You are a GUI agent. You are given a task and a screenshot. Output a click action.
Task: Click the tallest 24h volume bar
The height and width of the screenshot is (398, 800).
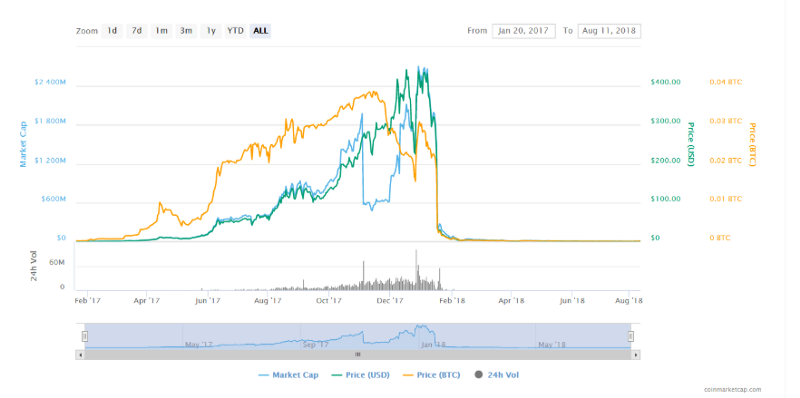[416, 270]
